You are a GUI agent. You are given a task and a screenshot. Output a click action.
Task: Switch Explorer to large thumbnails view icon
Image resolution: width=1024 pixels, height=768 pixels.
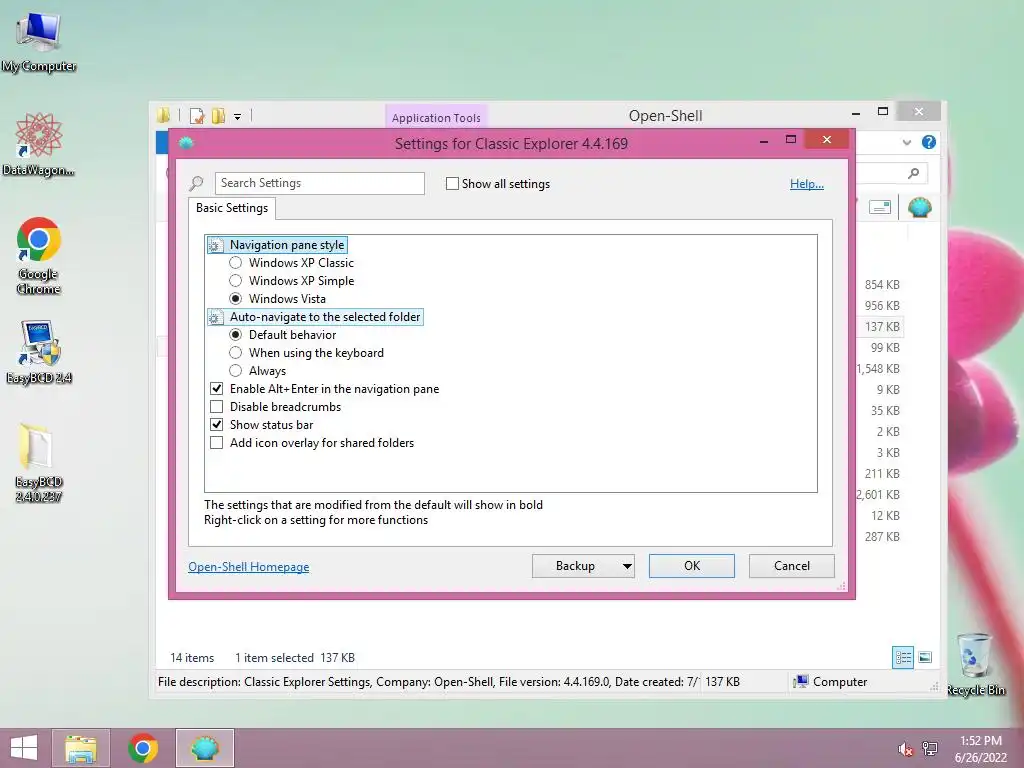[x=925, y=657]
